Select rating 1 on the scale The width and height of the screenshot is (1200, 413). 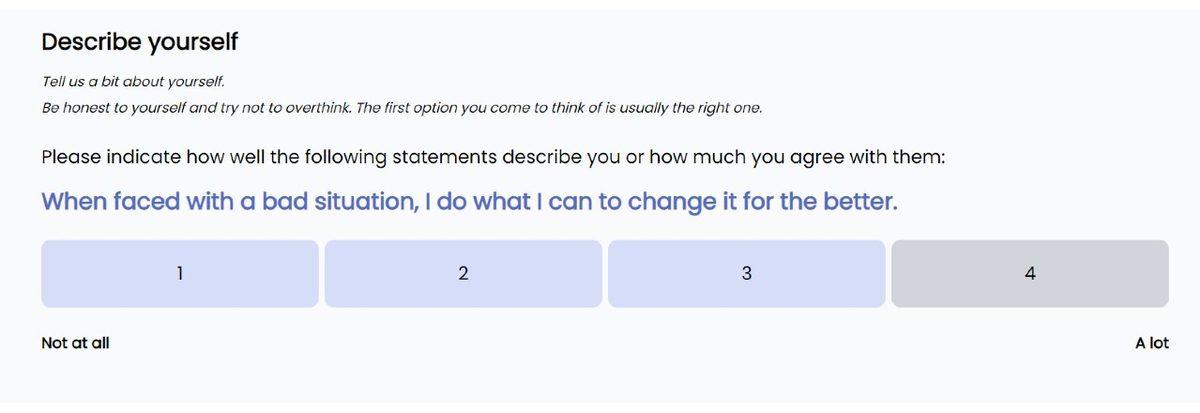click(x=180, y=273)
